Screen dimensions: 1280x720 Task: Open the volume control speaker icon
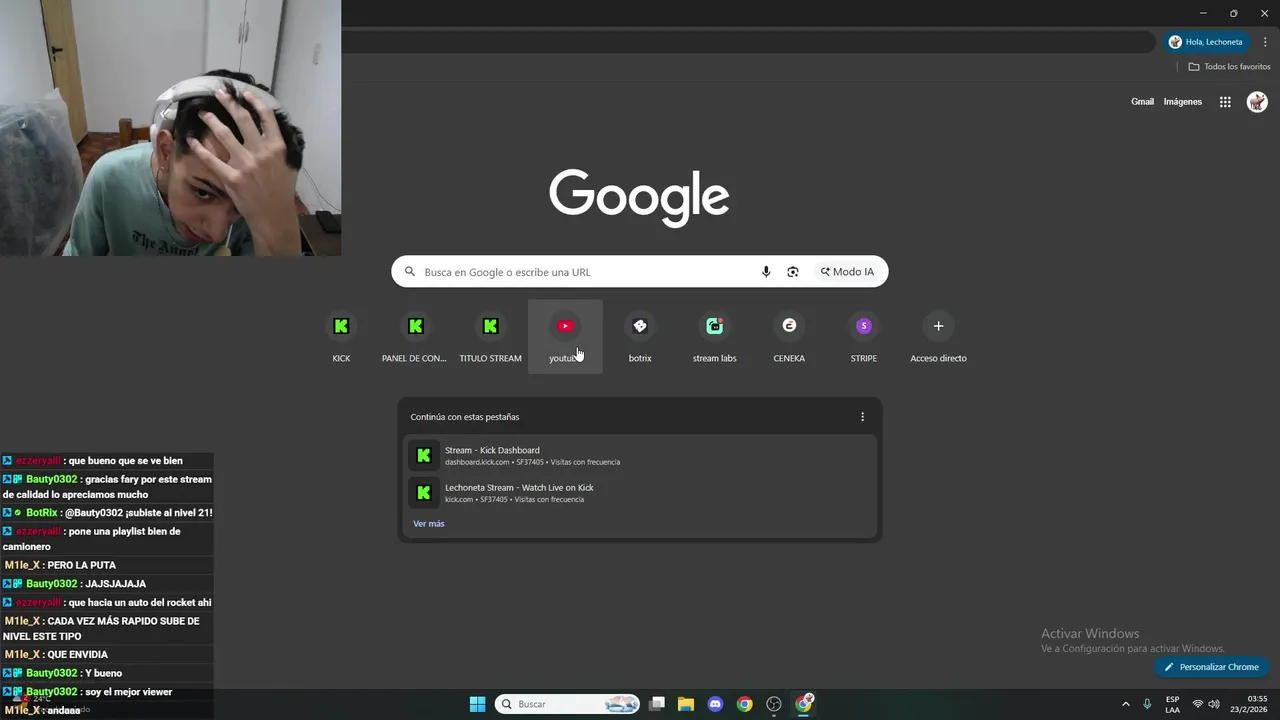tap(1214, 704)
